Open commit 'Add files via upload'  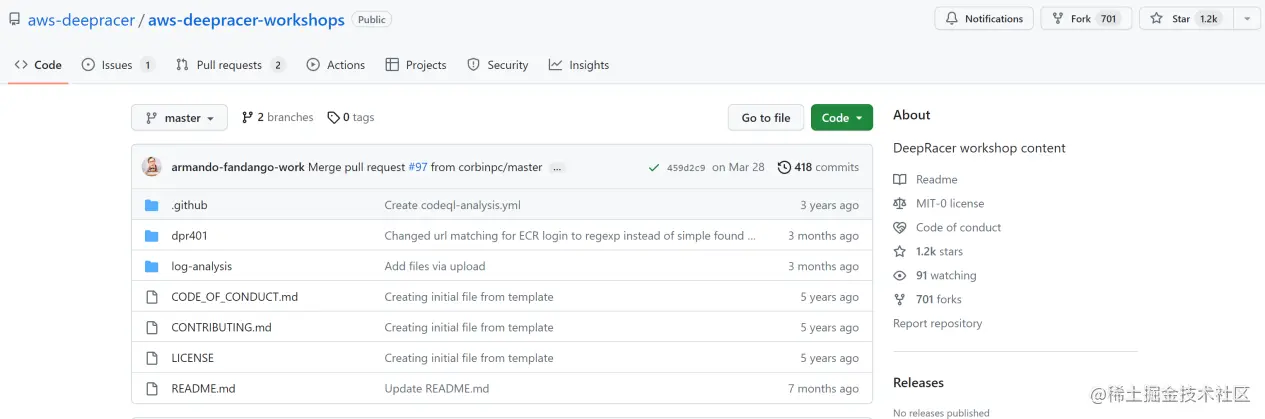pos(435,266)
